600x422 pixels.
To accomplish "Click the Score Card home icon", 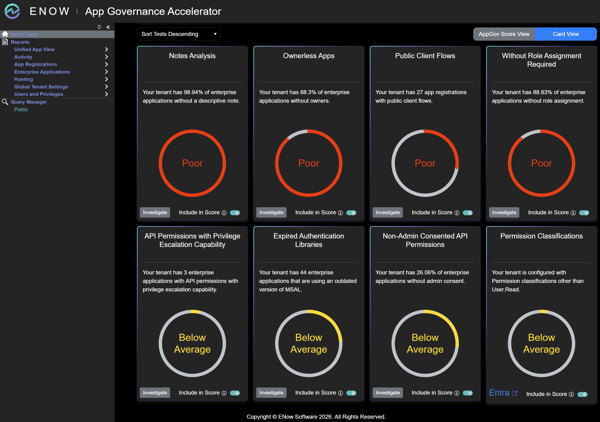I will 5,34.
